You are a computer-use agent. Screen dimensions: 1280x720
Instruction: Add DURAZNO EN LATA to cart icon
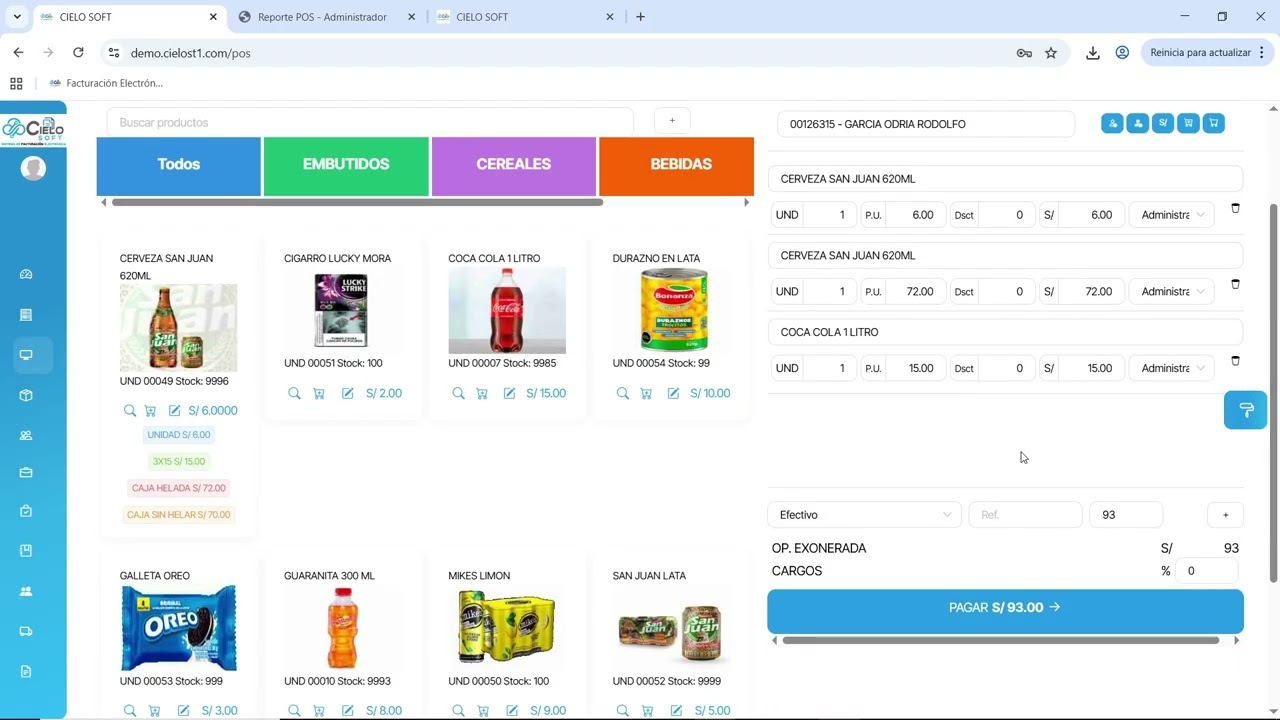click(646, 394)
